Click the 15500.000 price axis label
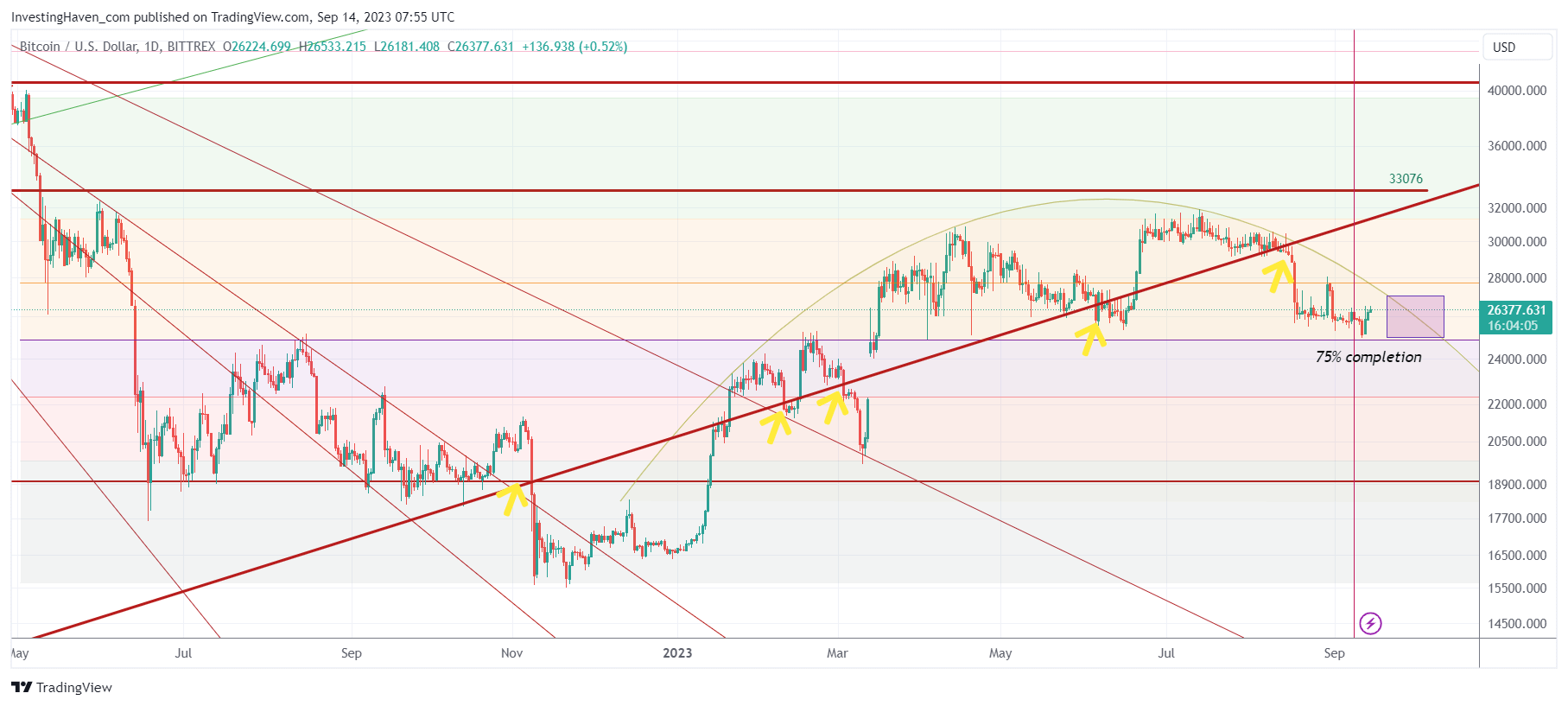 click(1517, 588)
